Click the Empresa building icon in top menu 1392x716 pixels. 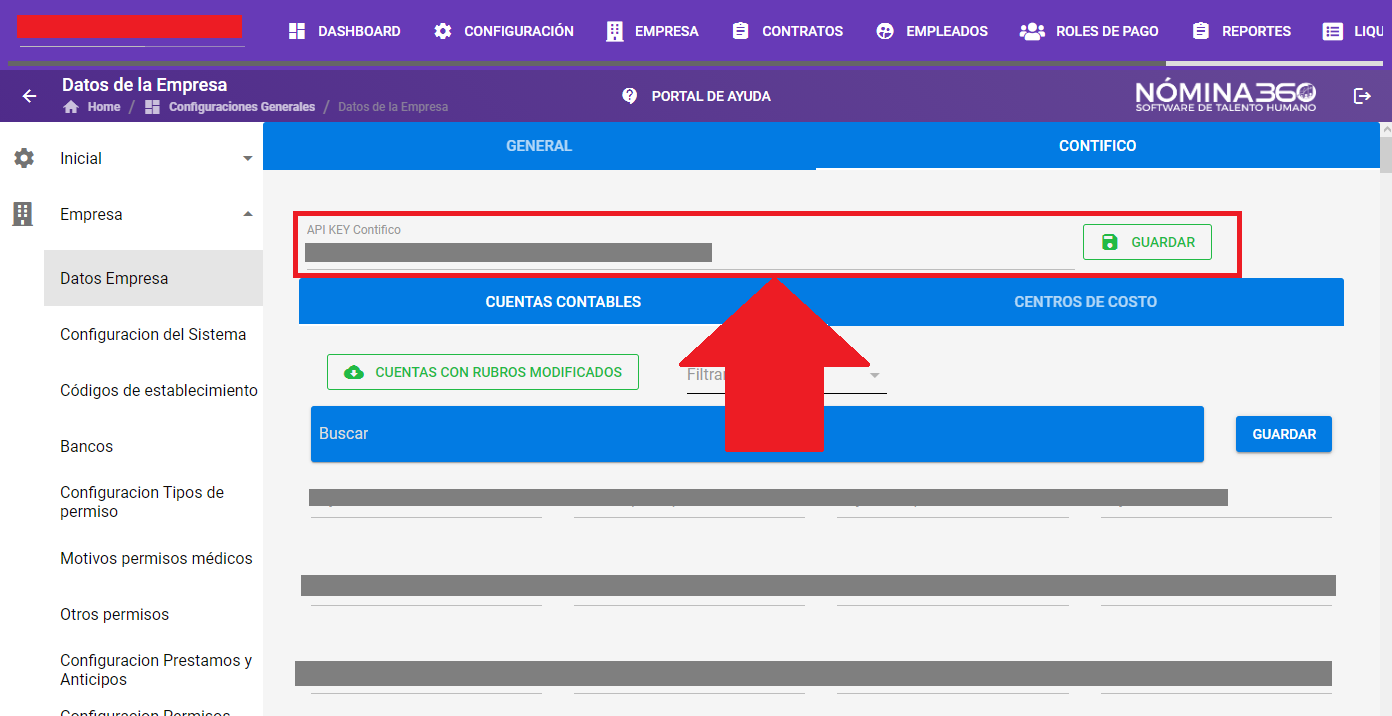tap(615, 31)
